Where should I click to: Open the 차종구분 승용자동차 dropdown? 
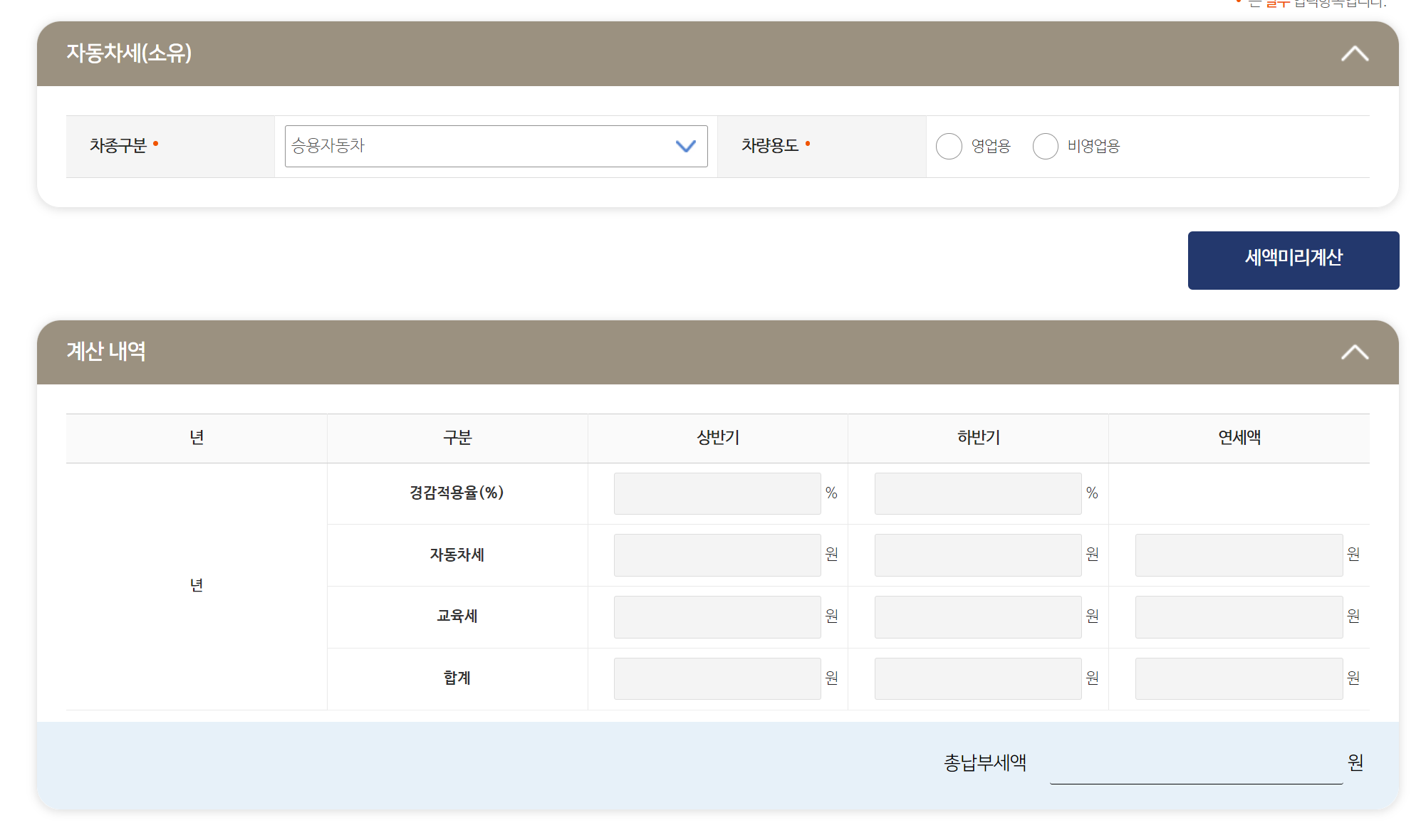point(496,147)
